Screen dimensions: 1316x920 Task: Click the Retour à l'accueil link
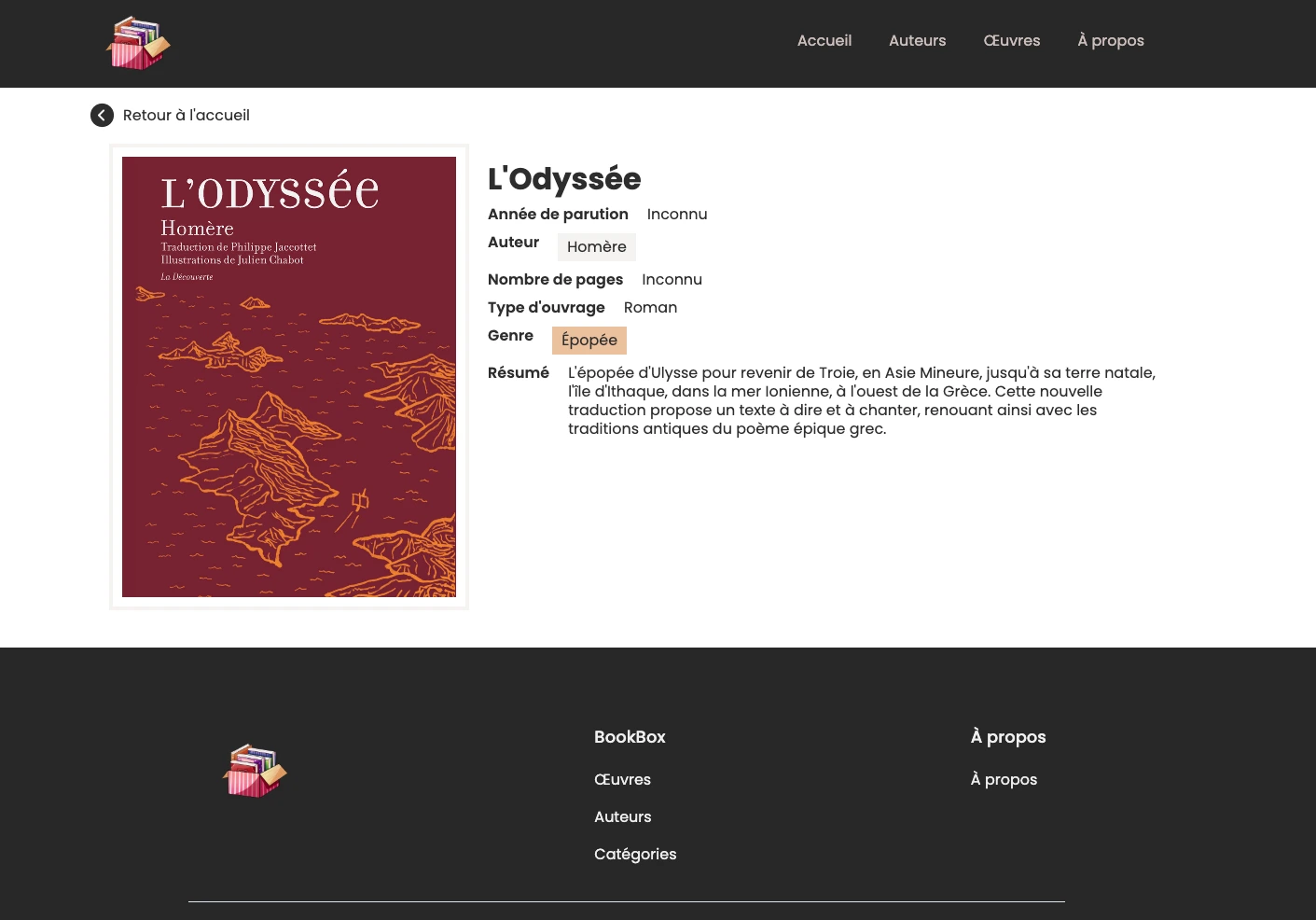click(187, 115)
